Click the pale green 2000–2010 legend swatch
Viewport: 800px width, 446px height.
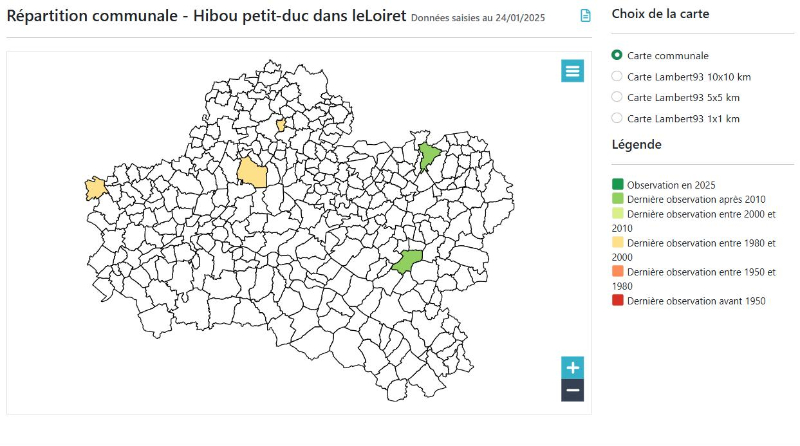pos(618,214)
